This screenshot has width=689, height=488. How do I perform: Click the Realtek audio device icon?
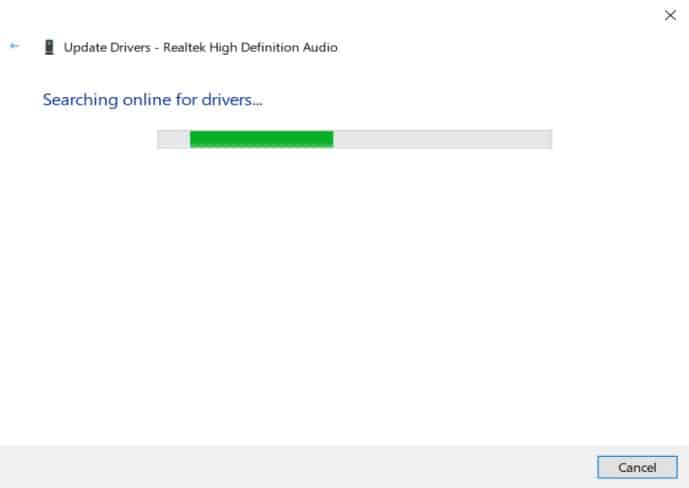[48, 47]
